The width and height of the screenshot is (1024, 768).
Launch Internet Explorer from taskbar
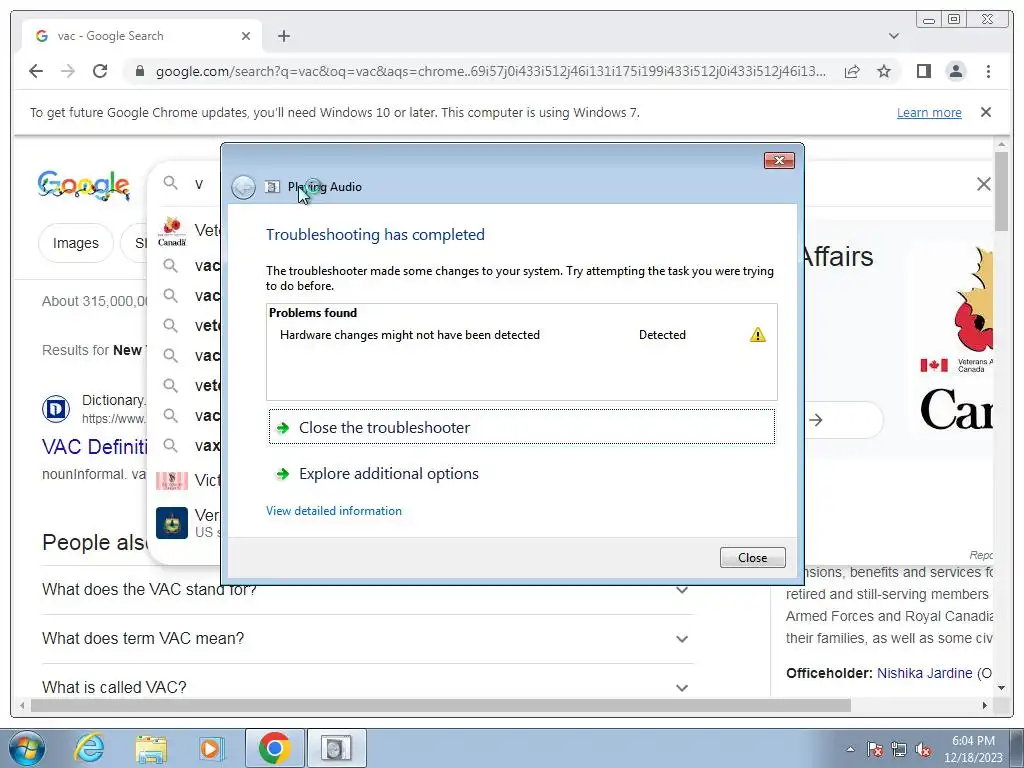coord(89,748)
